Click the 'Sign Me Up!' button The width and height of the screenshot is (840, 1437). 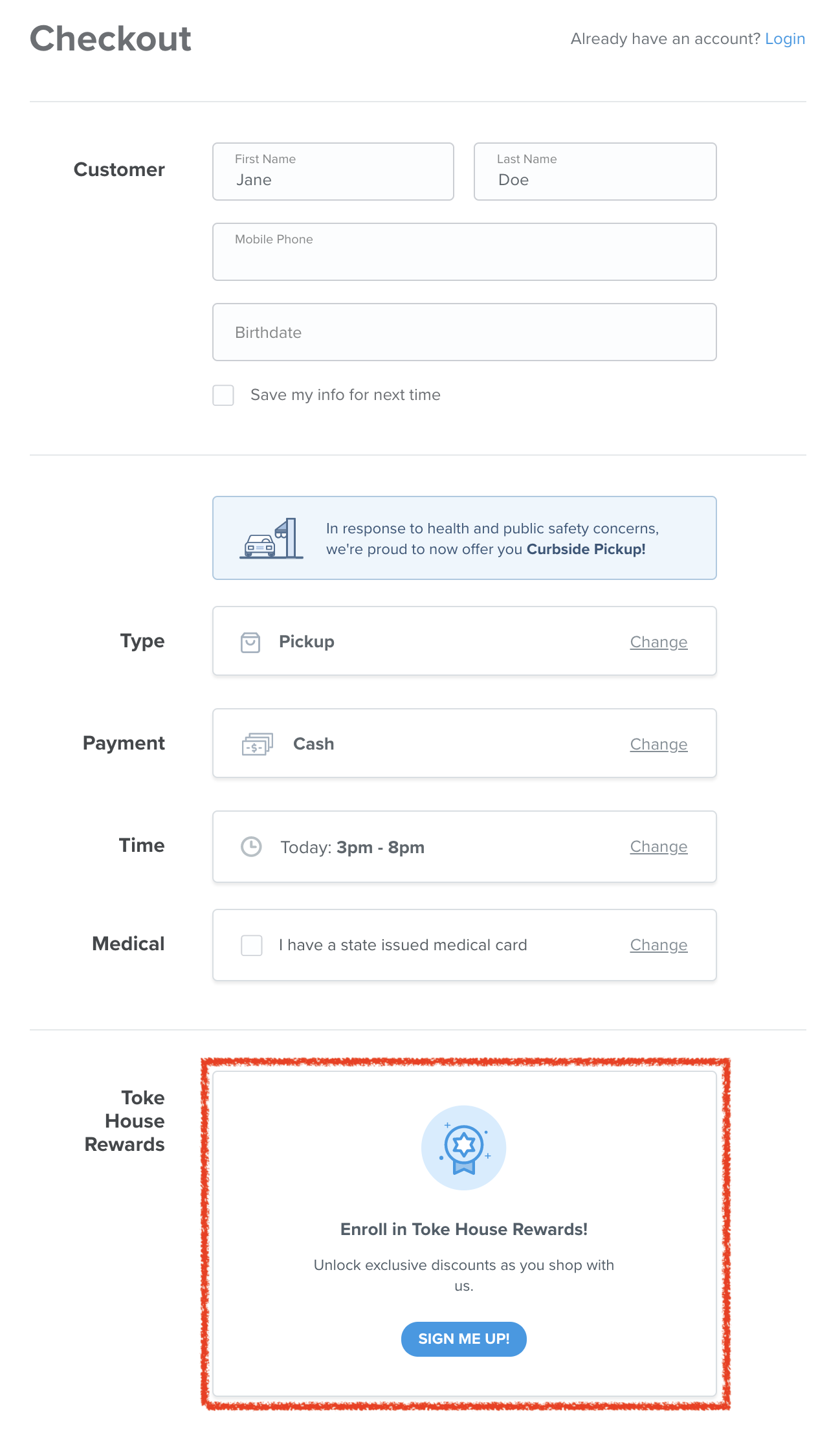463,1339
